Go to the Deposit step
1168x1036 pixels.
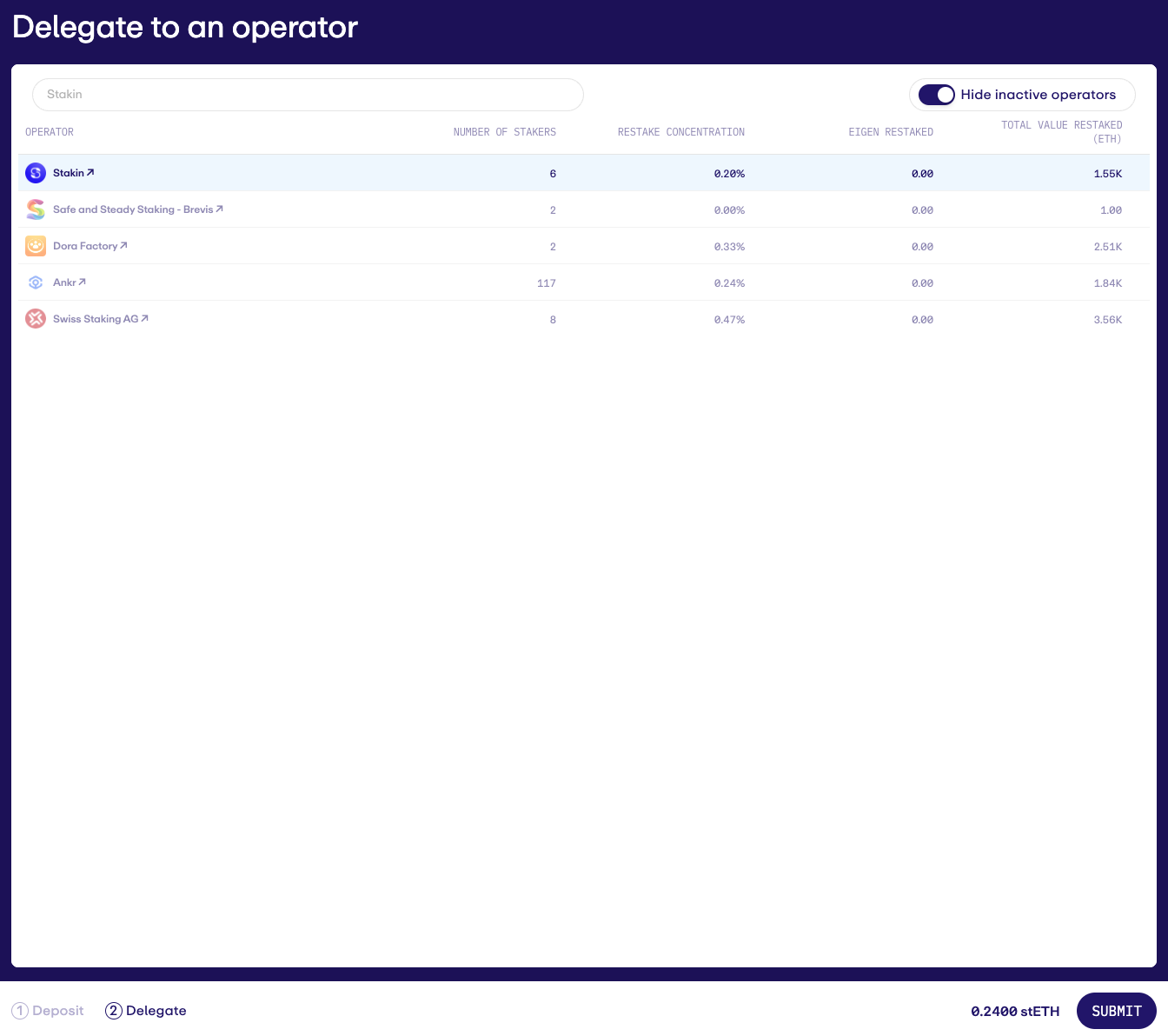point(48,1011)
